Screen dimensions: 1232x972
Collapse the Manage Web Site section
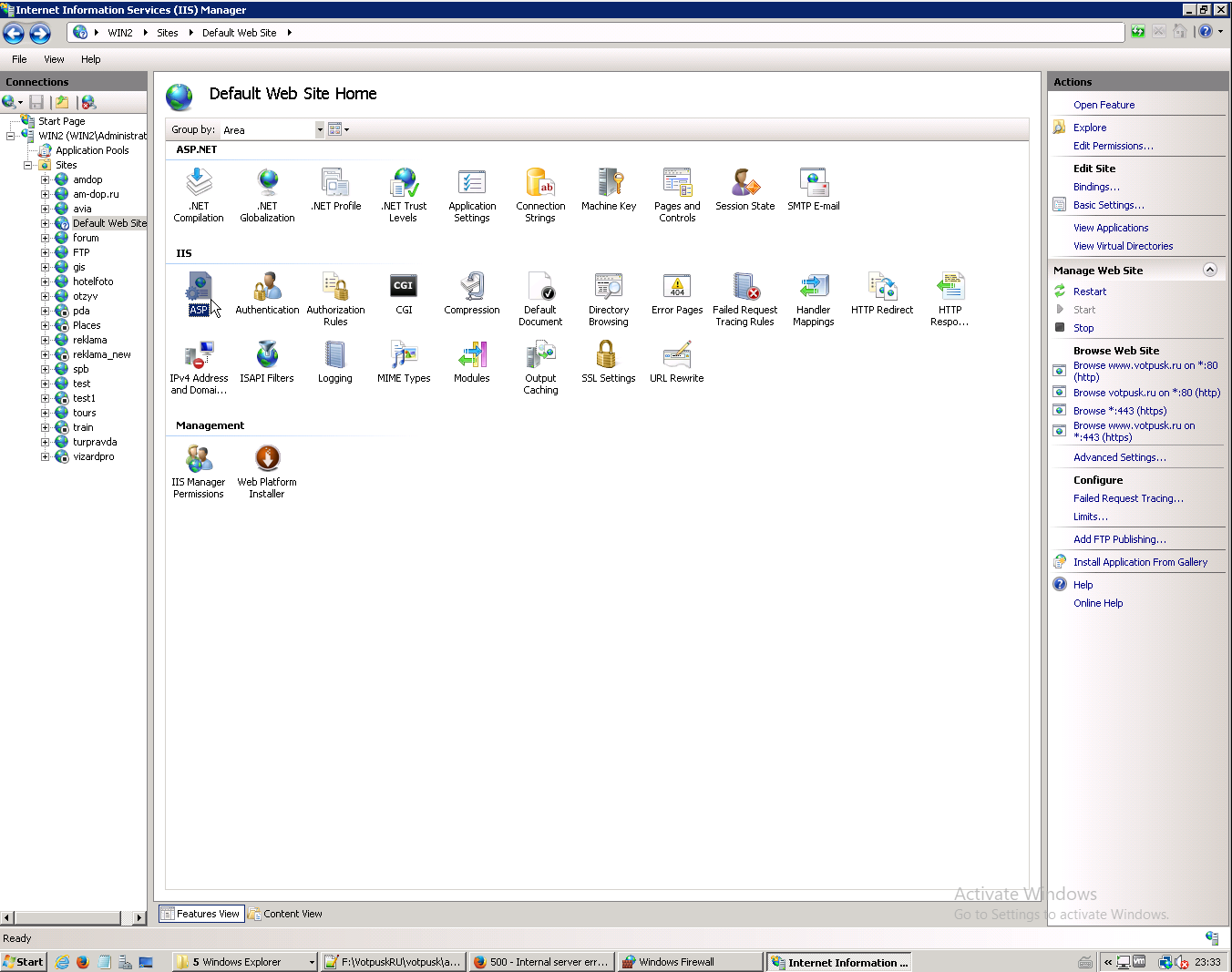pos(1210,270)
